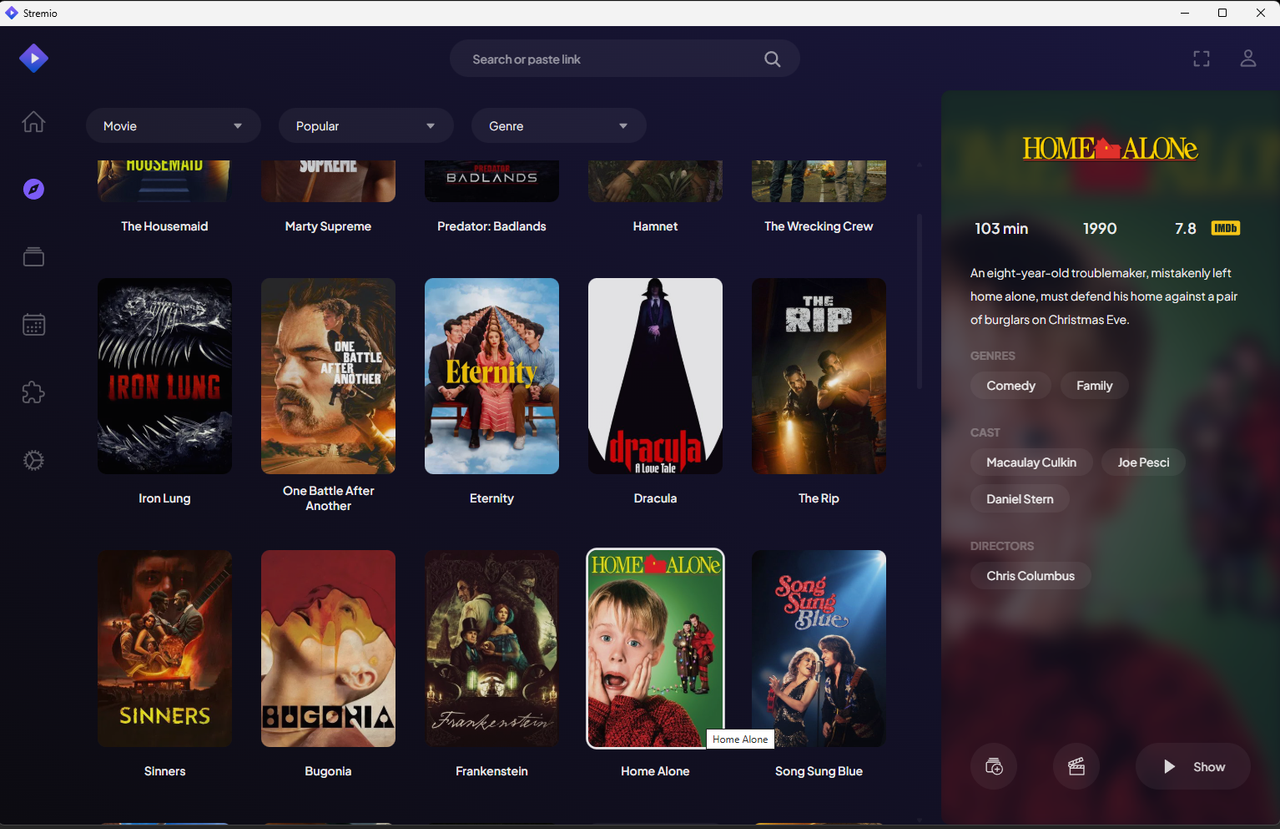Viewport: 1280px width, 829px height.
Task: Open the Popular sort dropdown
Action: click(x=366, y=126)
